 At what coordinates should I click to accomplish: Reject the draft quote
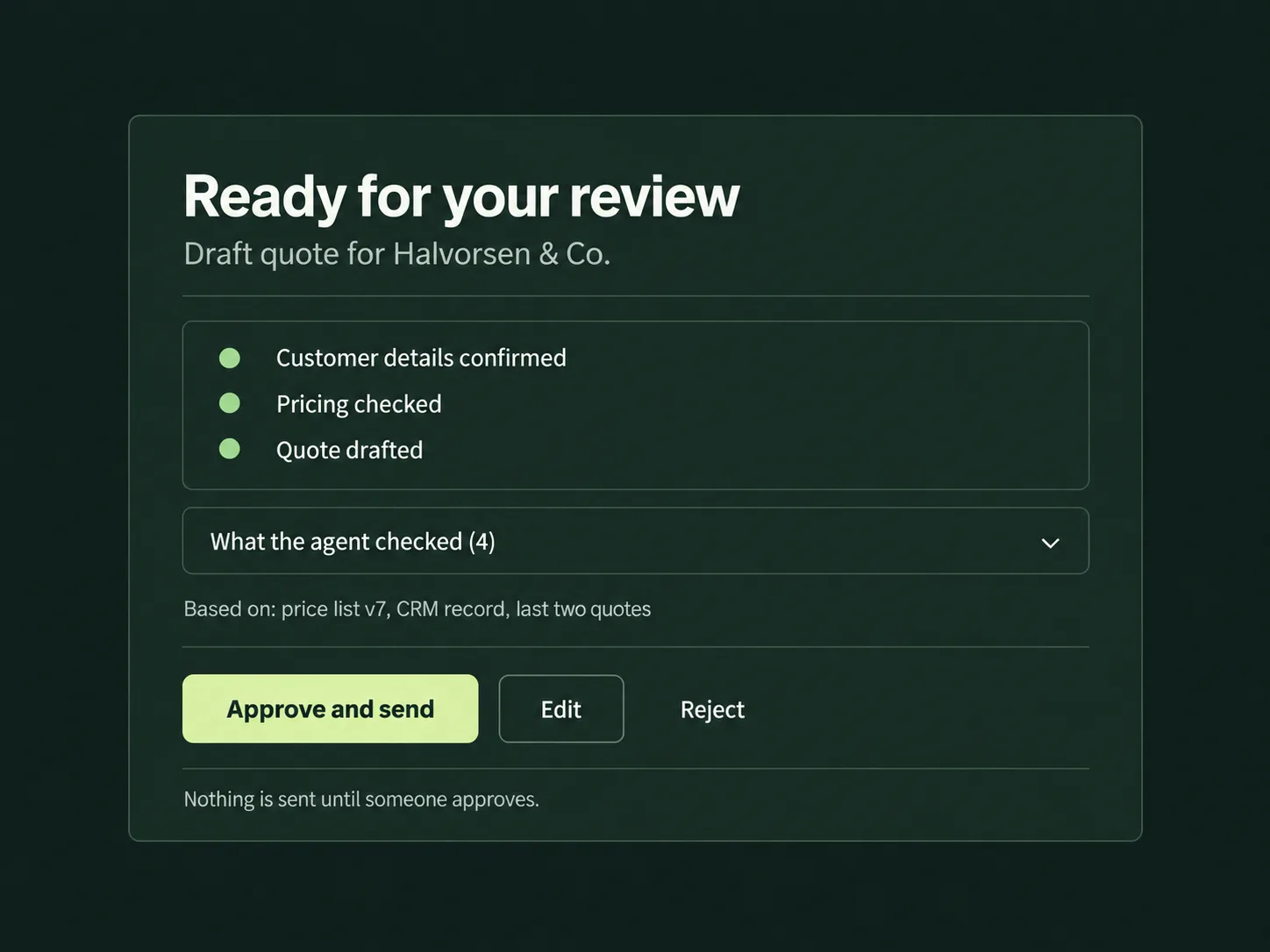[x=712, y=709]
